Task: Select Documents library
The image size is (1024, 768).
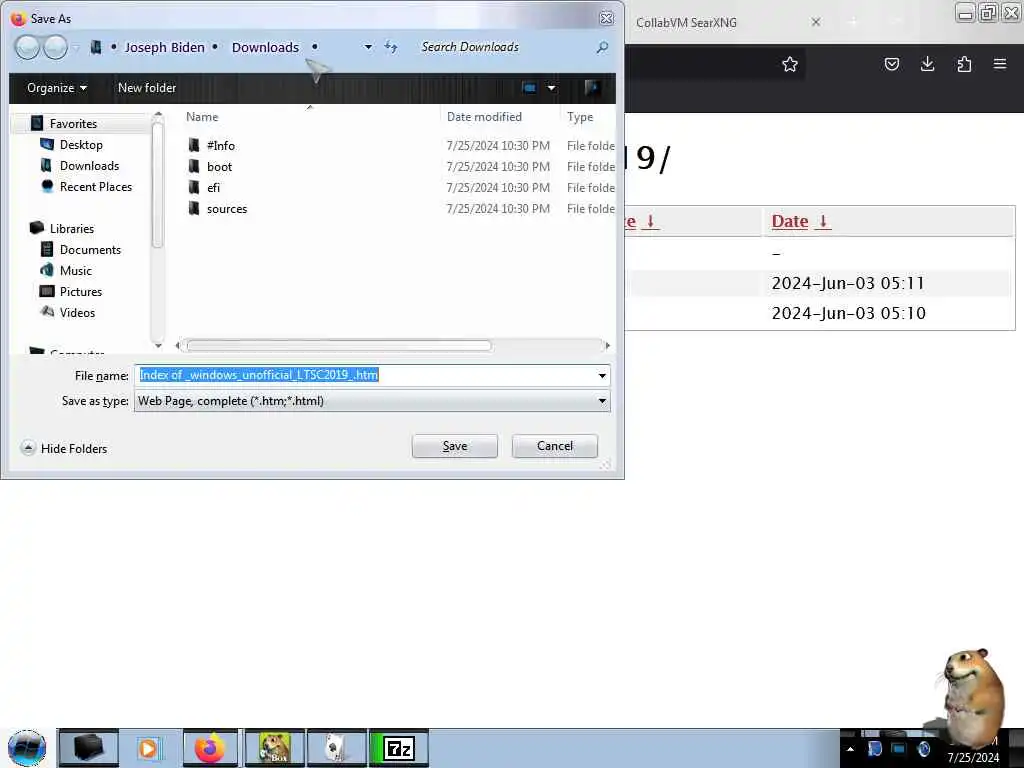Action: 90,249
